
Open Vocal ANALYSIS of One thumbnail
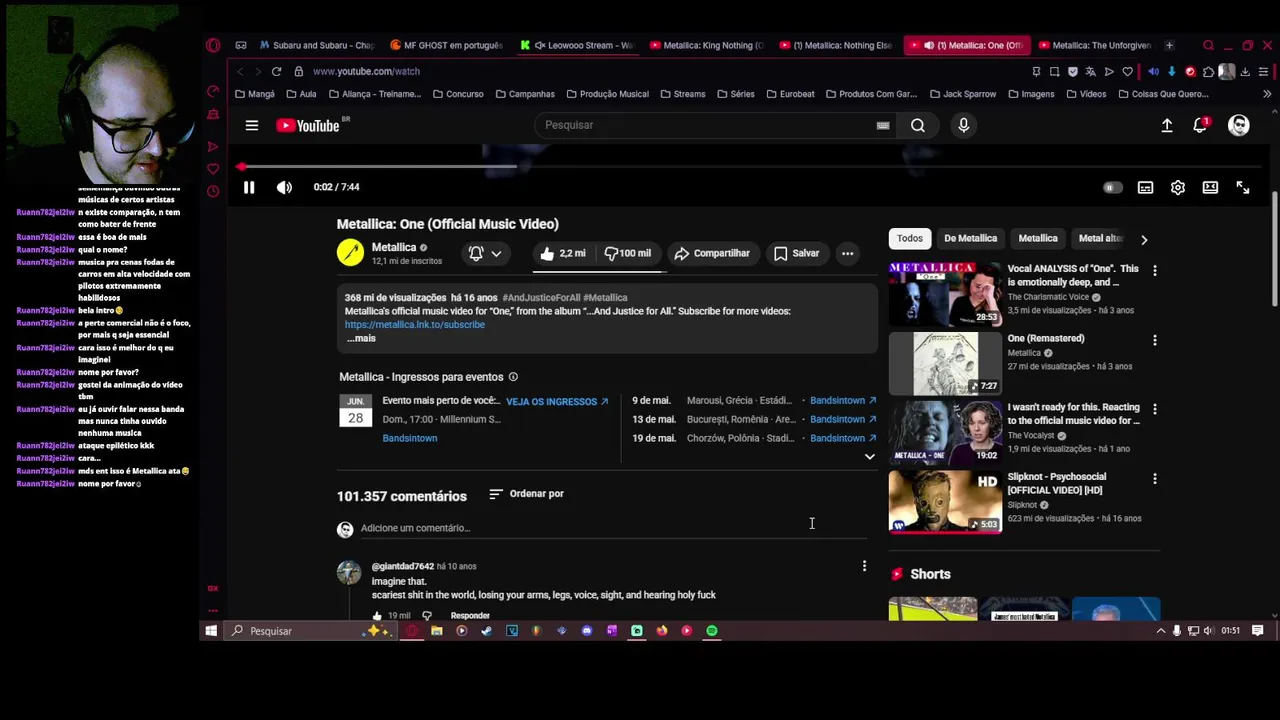tap(945, 294)
